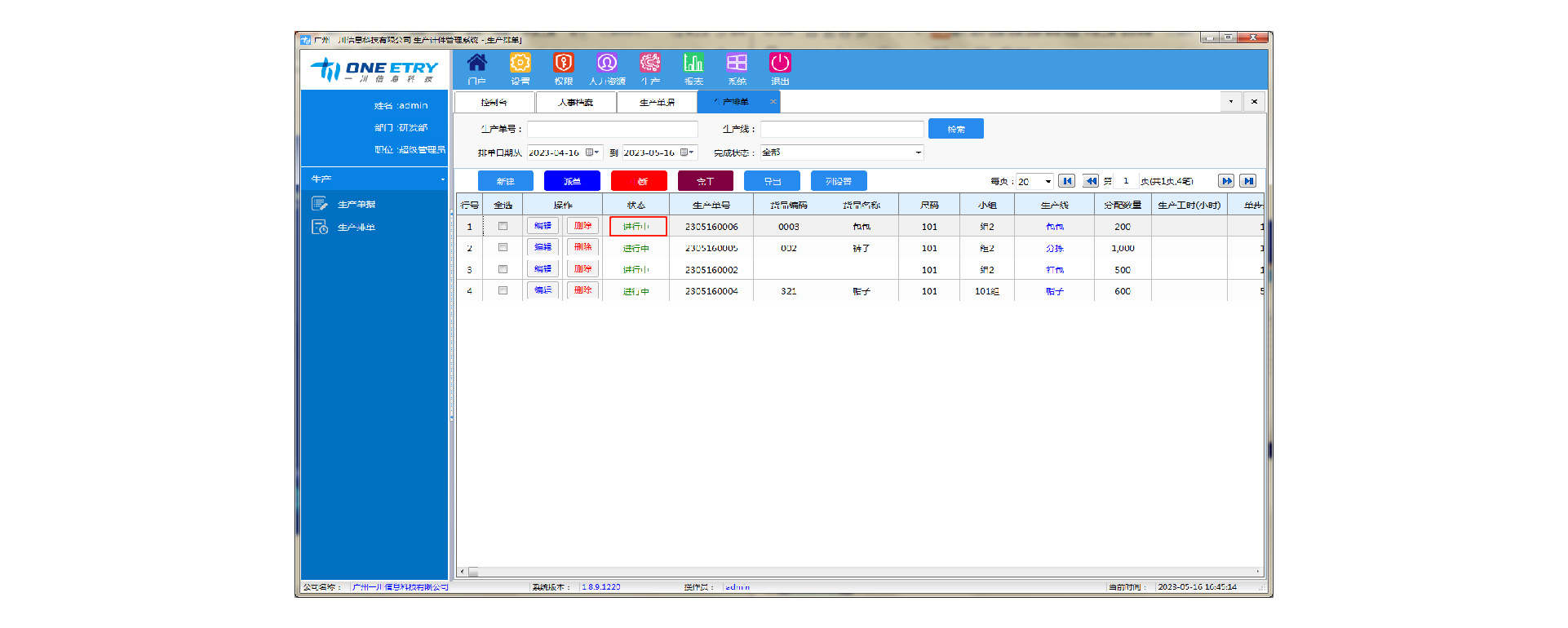This screenshot has width=1568, height=628.
Task: Click 删除 for order 2305160004
Action: click(582, 290)
